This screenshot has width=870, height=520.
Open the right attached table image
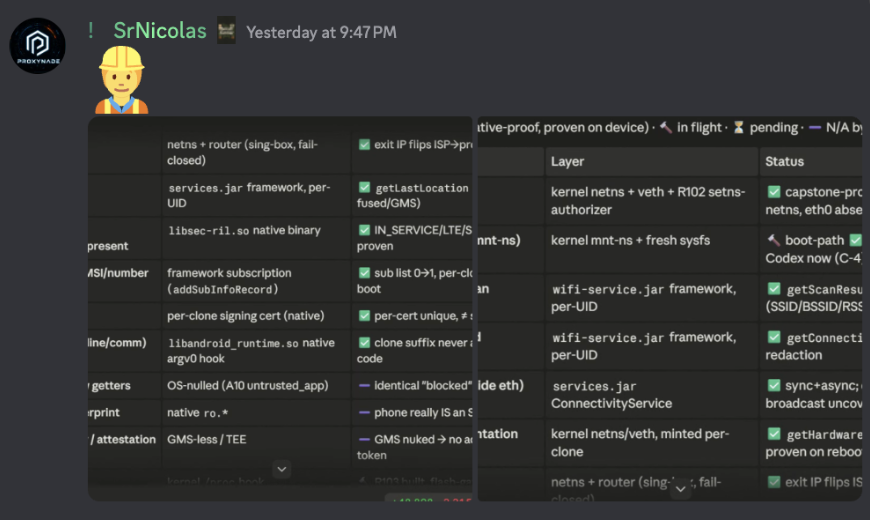[x=670, y=309]
